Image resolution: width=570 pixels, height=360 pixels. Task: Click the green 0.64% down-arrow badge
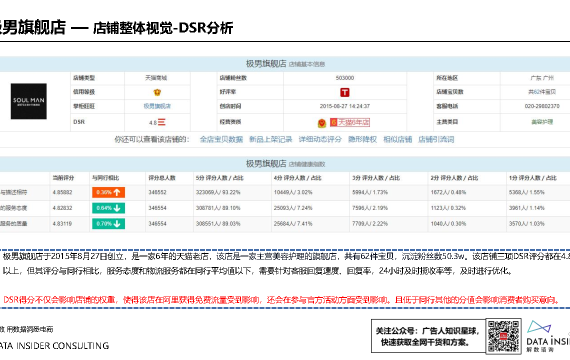108,208
